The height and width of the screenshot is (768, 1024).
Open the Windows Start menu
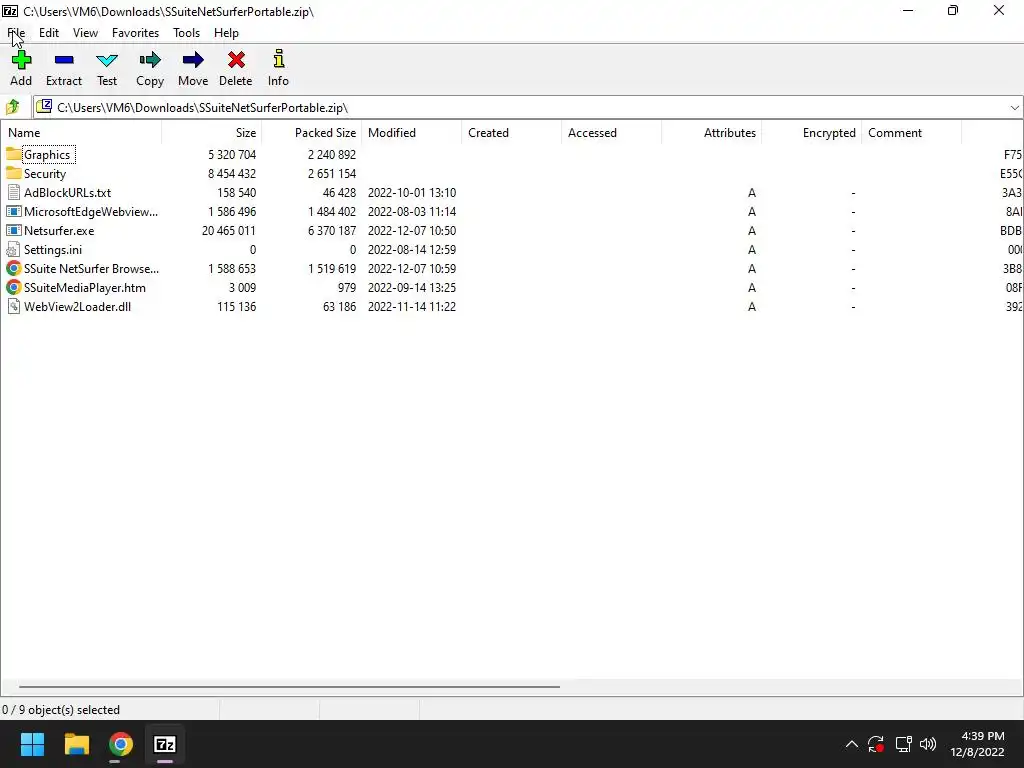(32, 744)
